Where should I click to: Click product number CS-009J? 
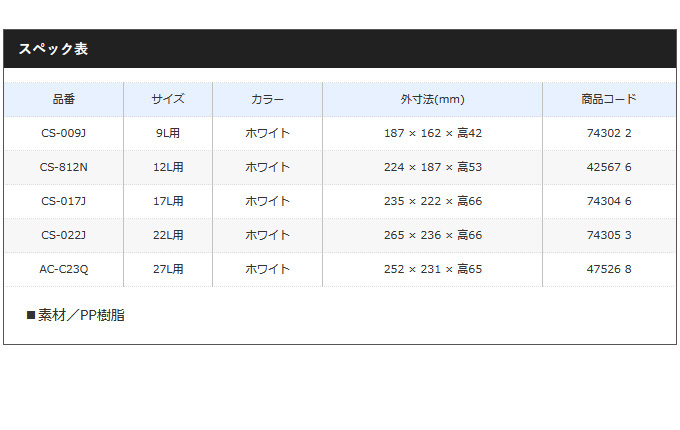64,133
